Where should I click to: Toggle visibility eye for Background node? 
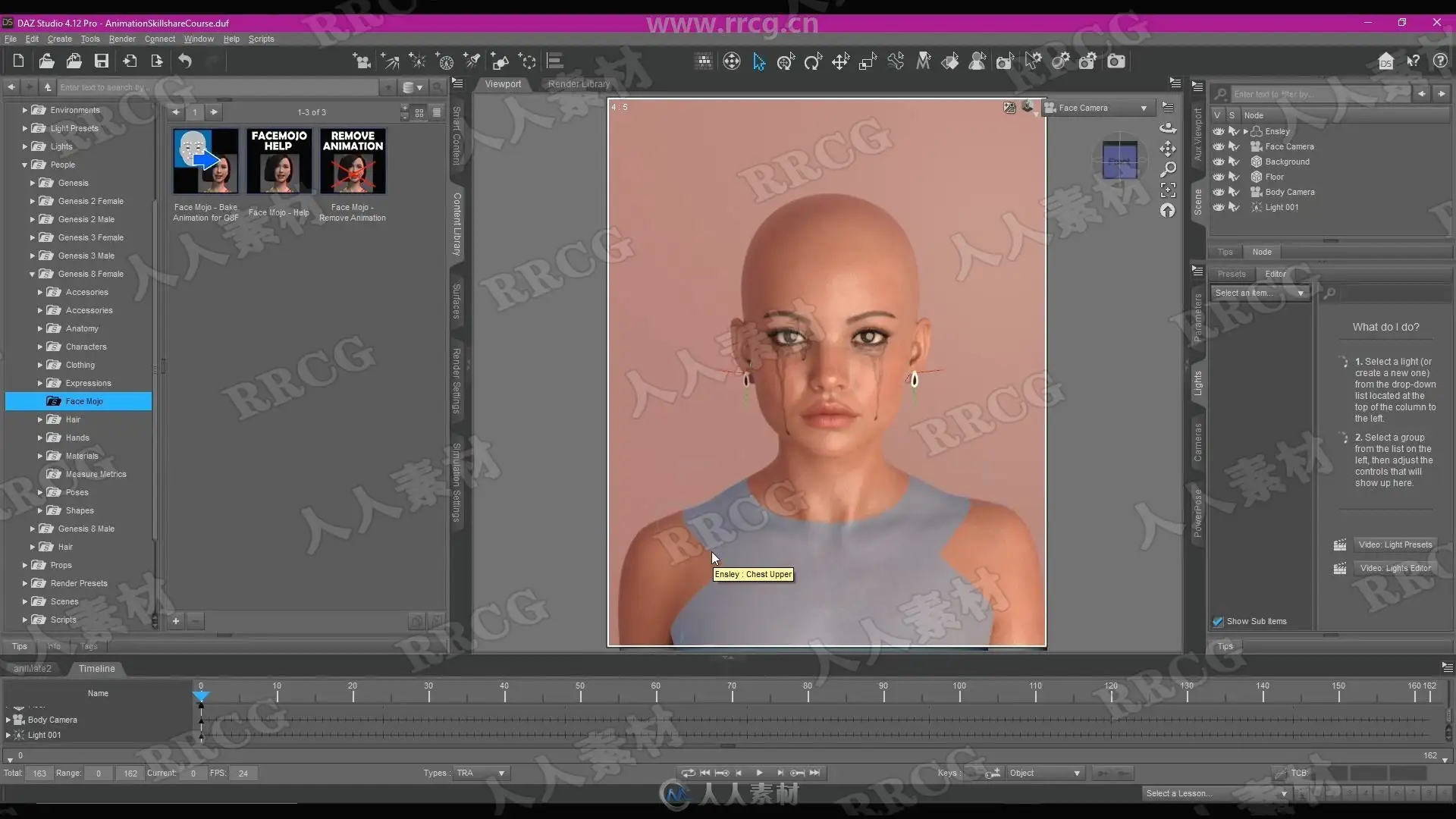pyautogui.click(x=1218, y=162)
